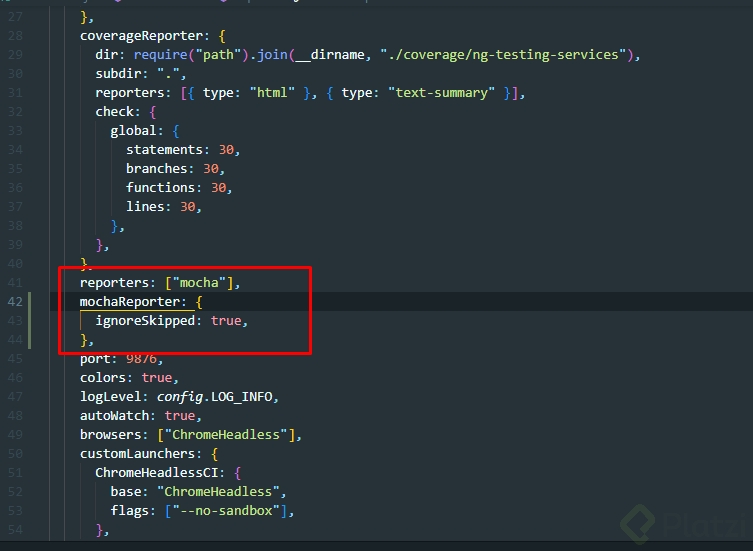The image size is (753, 551).
Task: Click the true value after ignoreSkipped
Action: tap(226, 321)
